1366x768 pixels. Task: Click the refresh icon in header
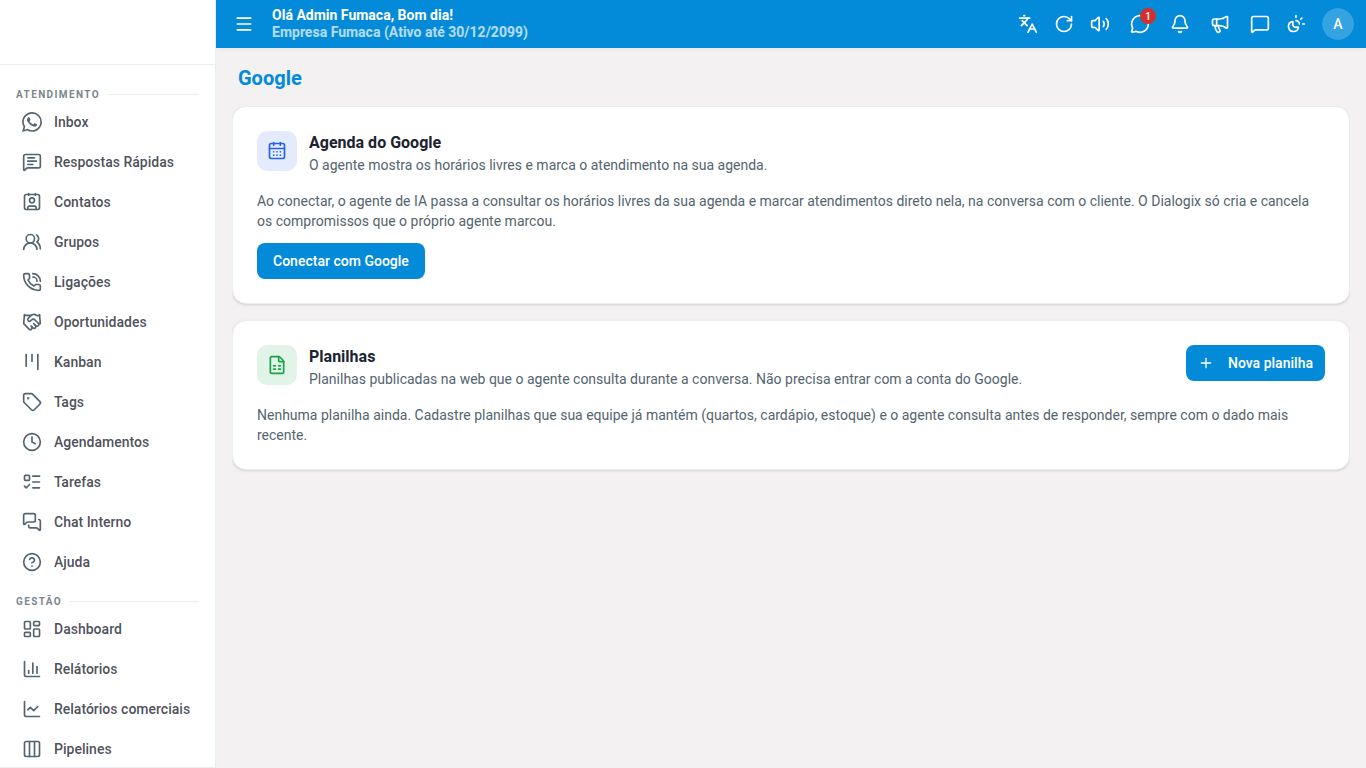1064,24
